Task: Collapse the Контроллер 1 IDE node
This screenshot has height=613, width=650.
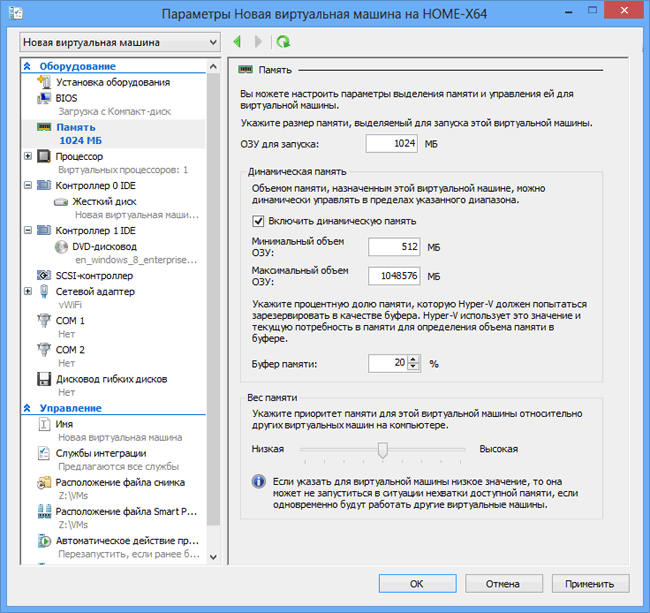Action: 28,230
